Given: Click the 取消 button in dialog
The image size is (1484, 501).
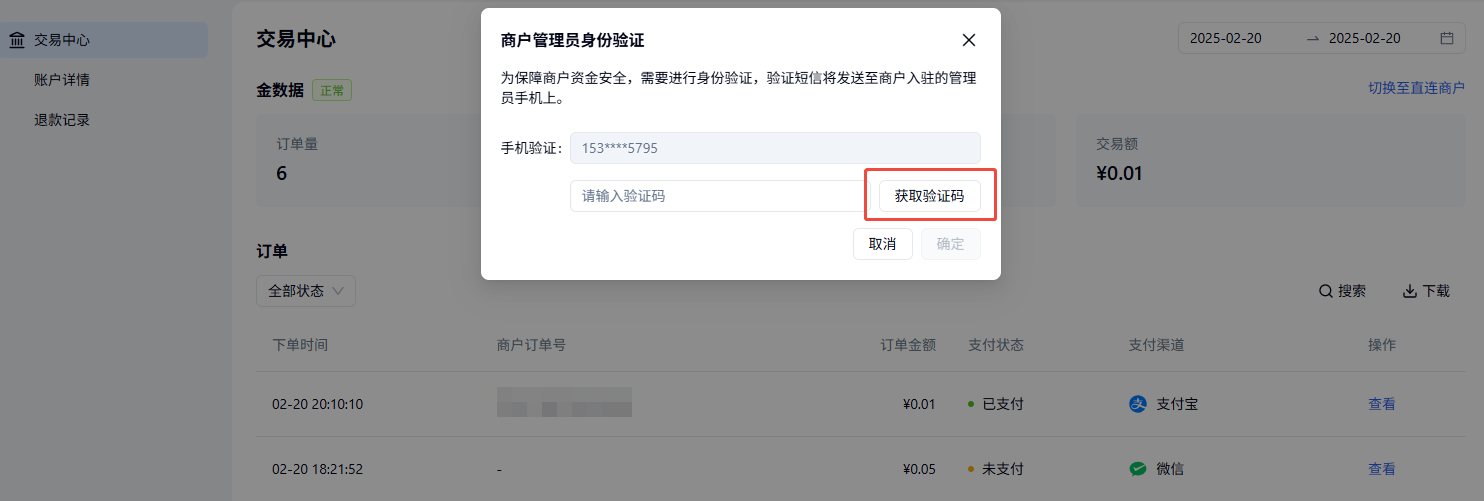Looking at the screenshot, I should pos(882,244).
